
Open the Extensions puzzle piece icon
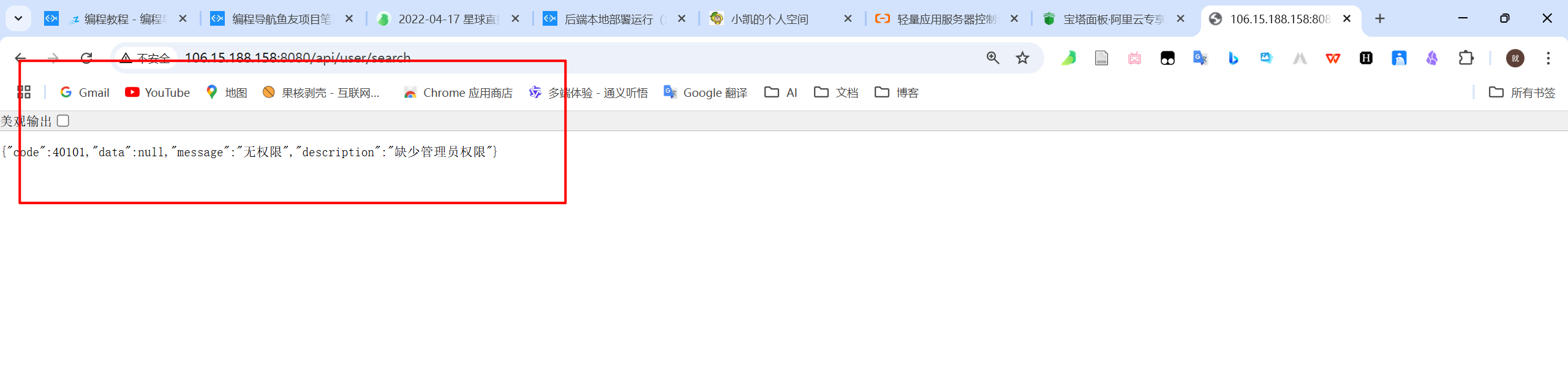click(x=1466, y=58)
